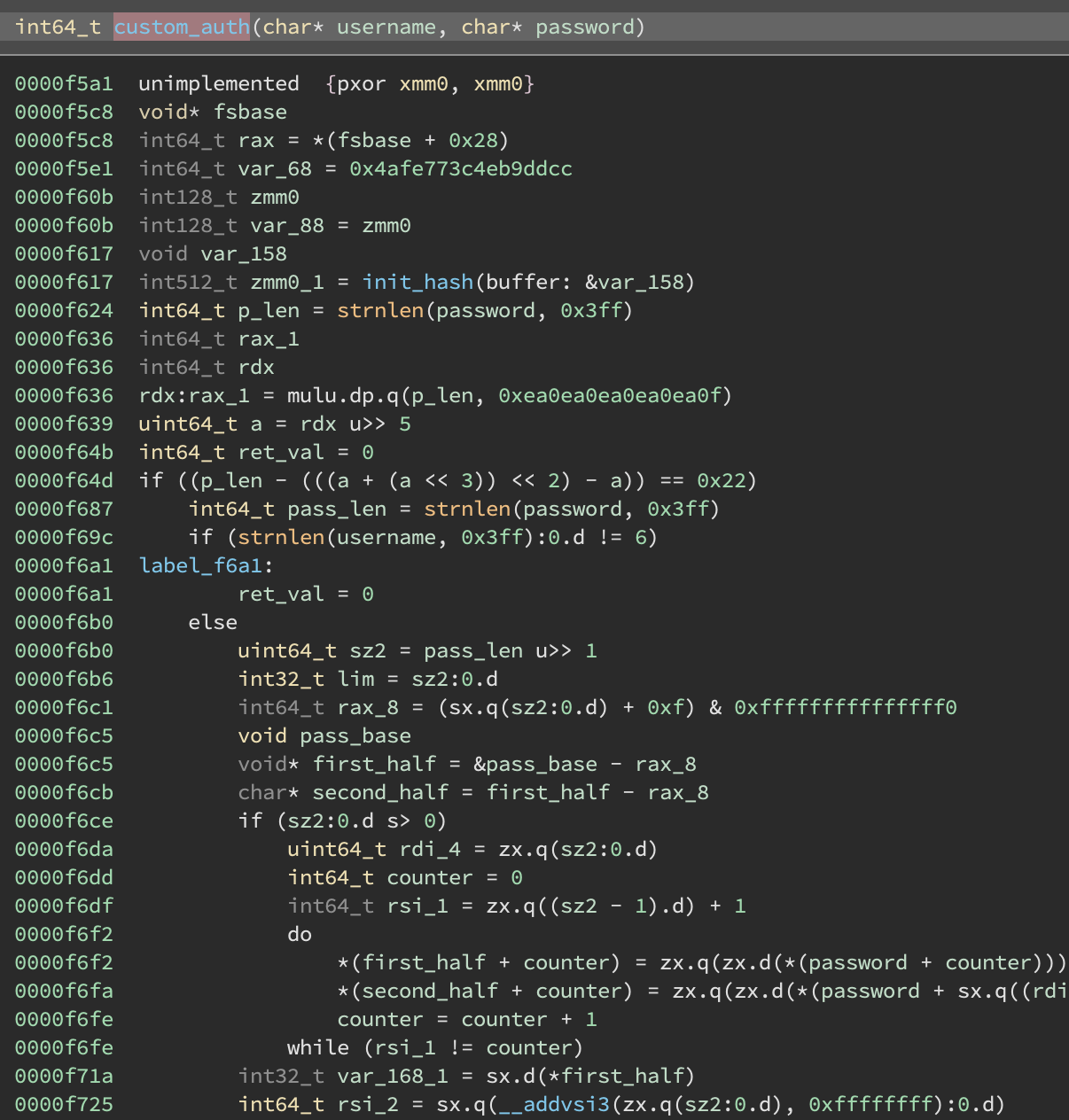Click address 0000f64d at the if statement
Image resolution: width=1069 pixels, height=1120 pixels.
[x=63, y=480]
